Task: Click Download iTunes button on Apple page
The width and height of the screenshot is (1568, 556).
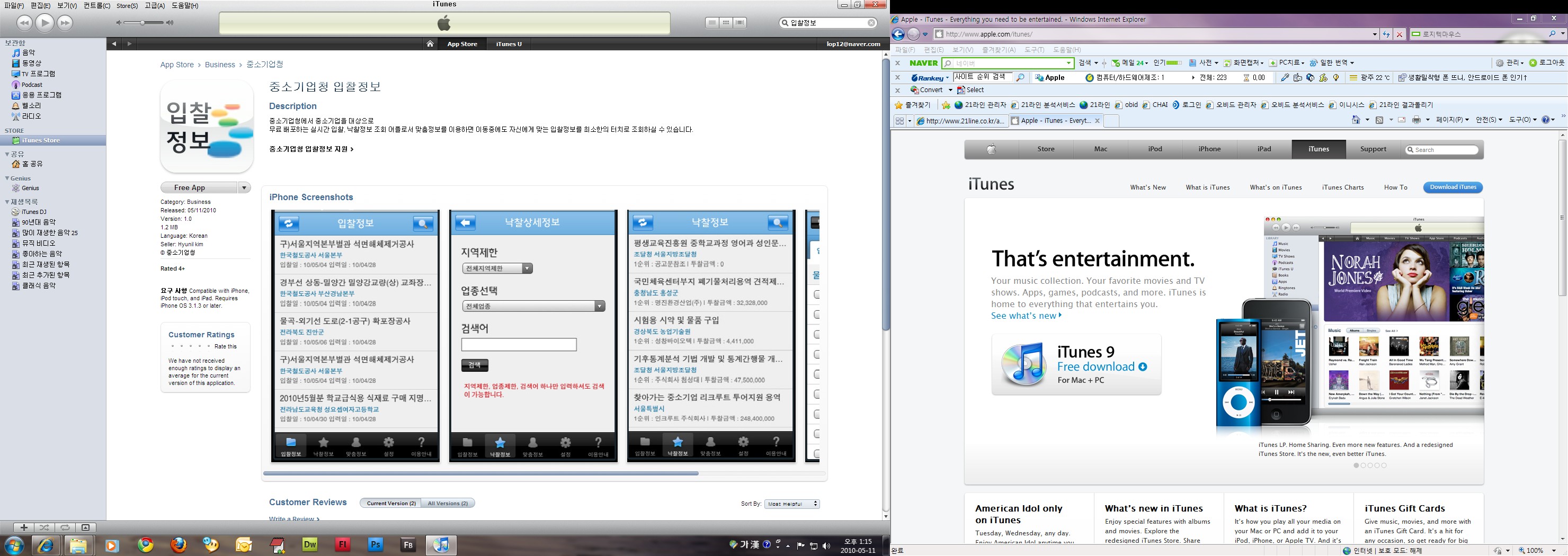Action: pyautogui.click(x=1453, y=187)
